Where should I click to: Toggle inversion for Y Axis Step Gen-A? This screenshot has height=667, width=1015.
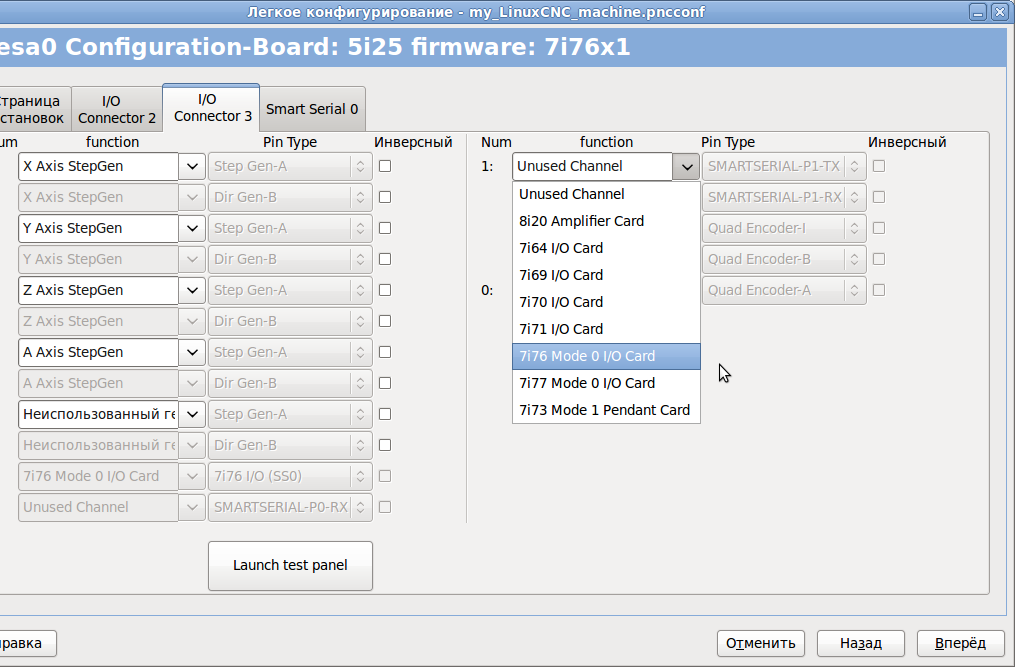385,229
